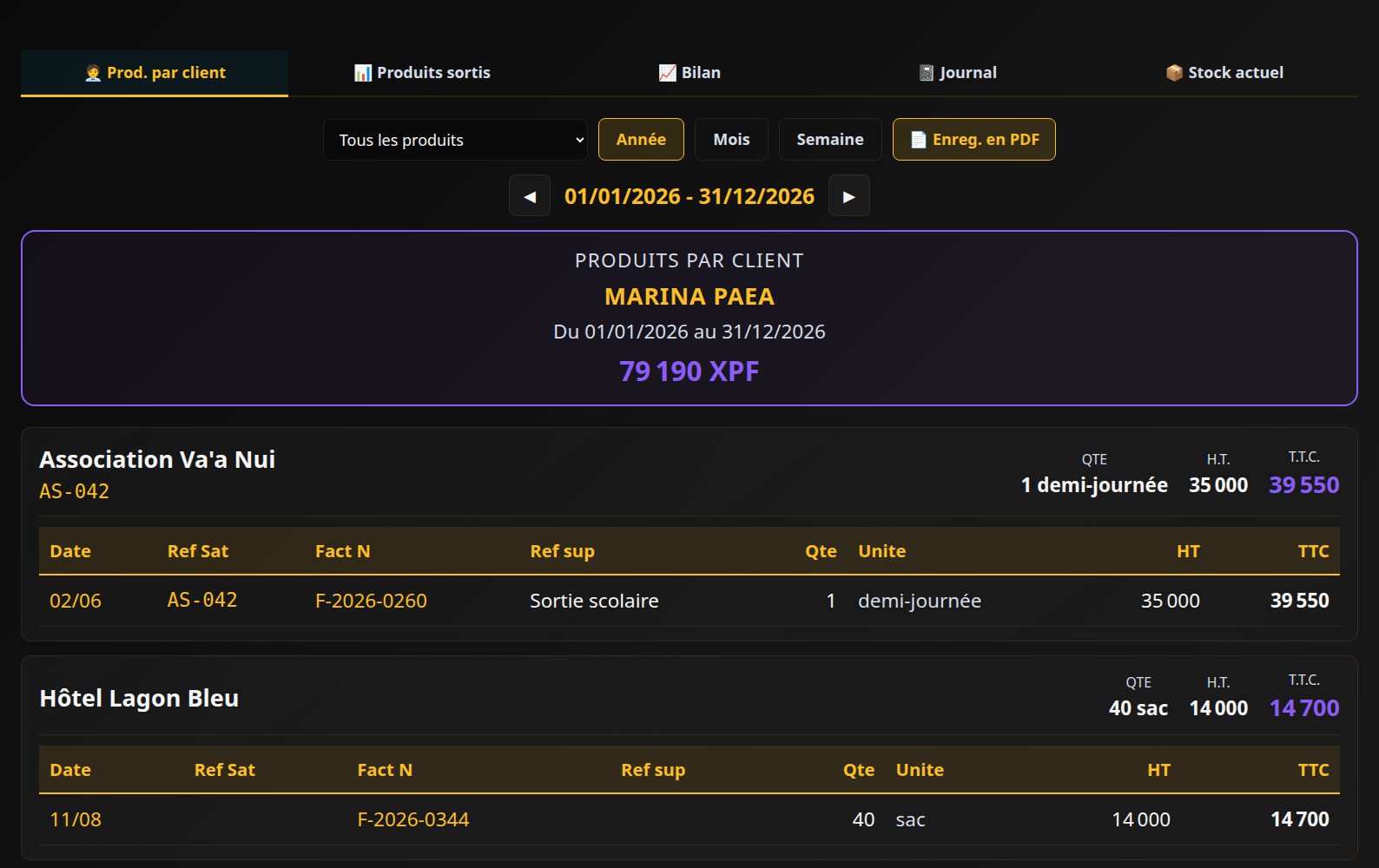Click the person icon on Prod. par client
This screenshot has width=1379, height=868.
click(x=93, y=73)
